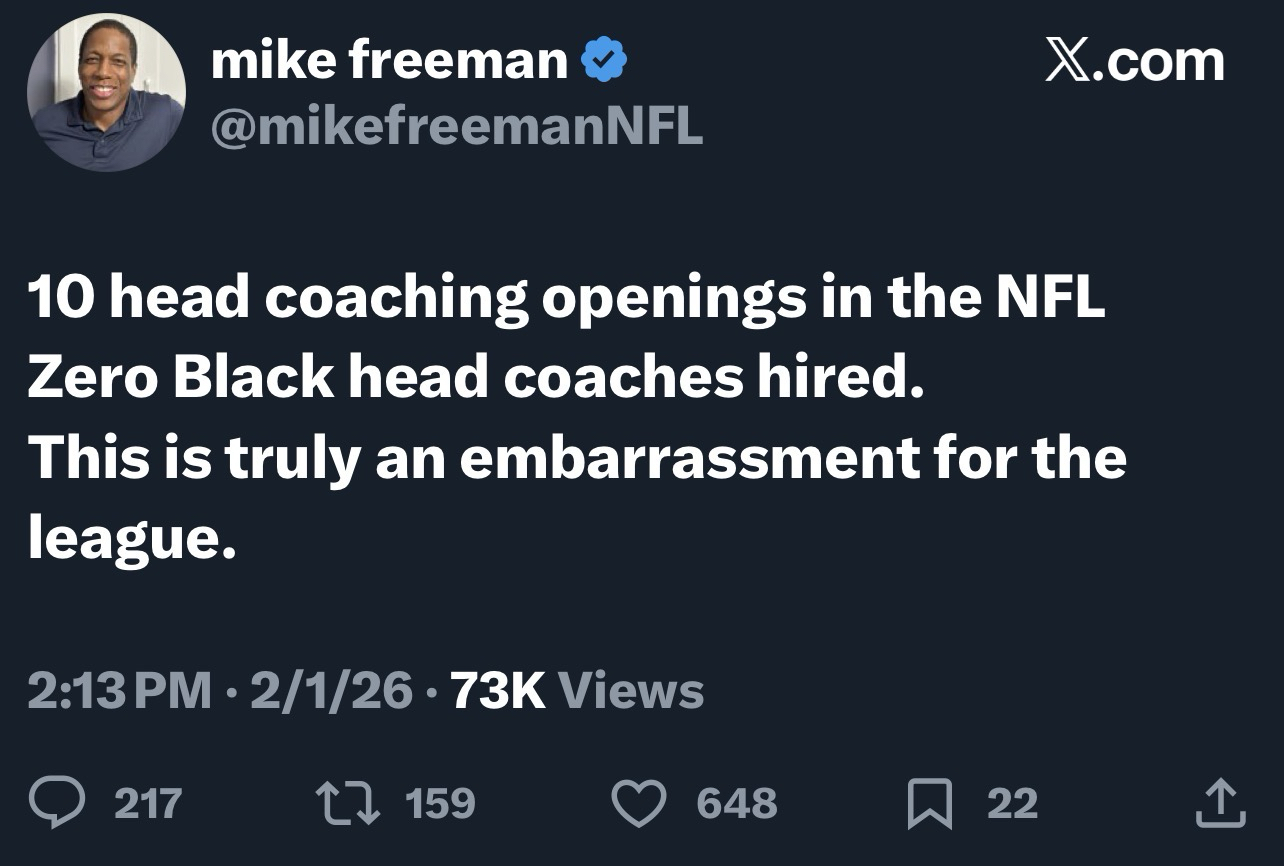
Task: Click the 217 replies count
Action: click(148, 803)
